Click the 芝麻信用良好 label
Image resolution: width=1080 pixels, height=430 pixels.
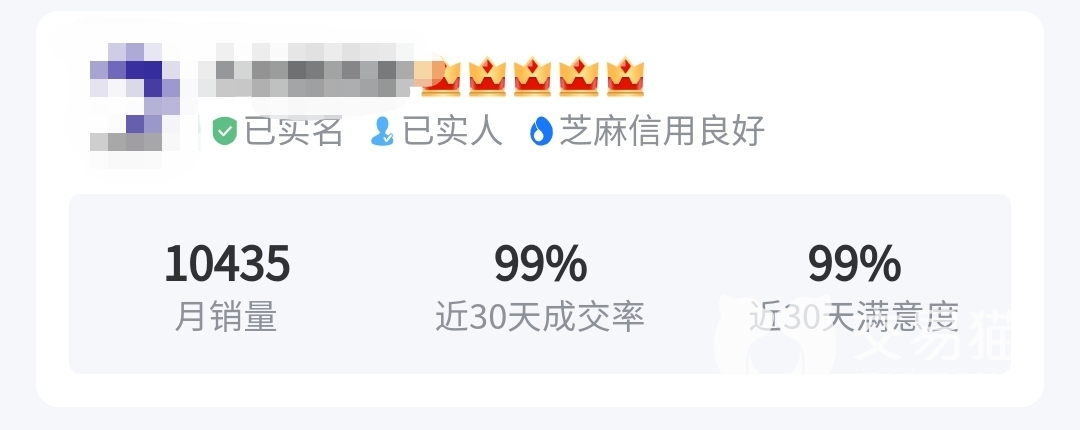(x=662, y=131)
